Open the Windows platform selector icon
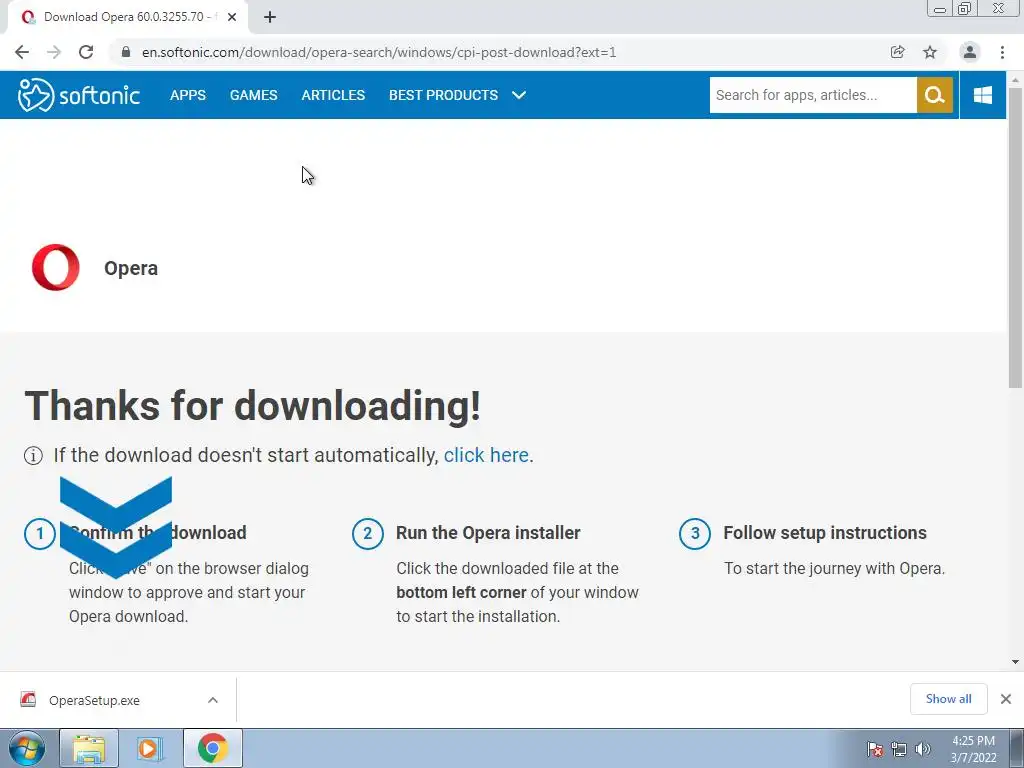The width and height of the screenshot is (1024, 768). (982, 95)
